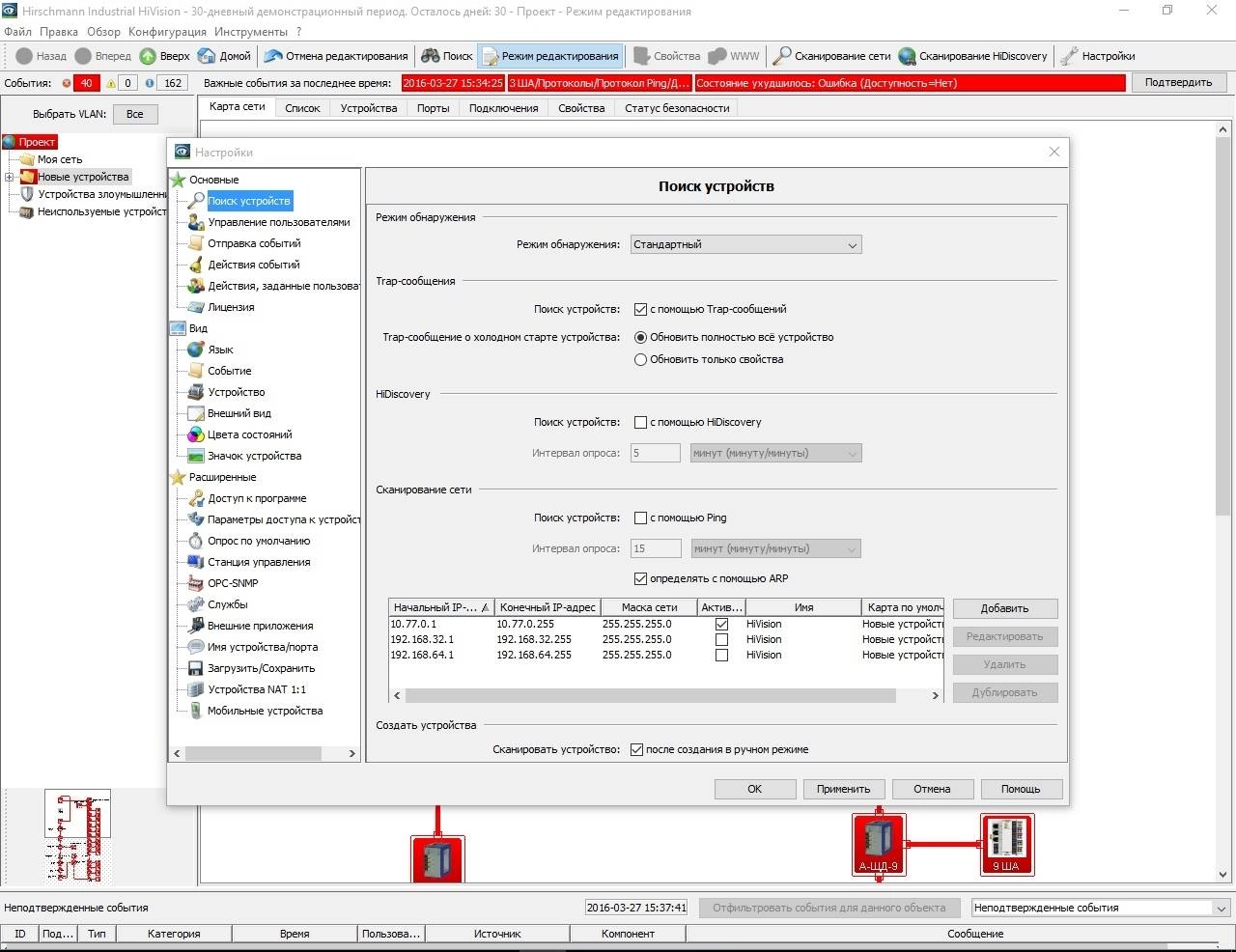Open Режим обнаружения dropdown (Стандартный)

point(745,245)
